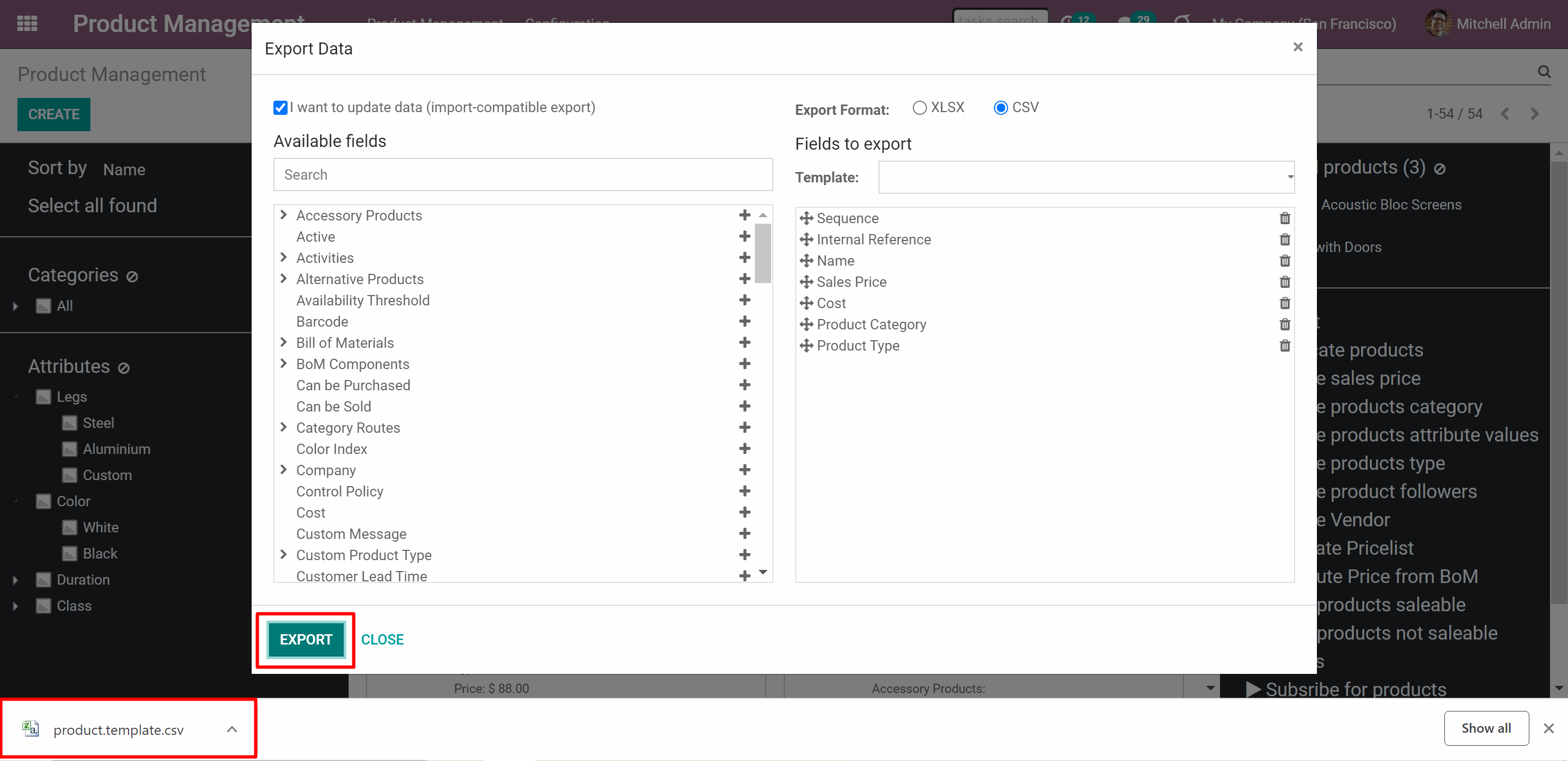Screen dimensions: 1568x761
Task: Expand the Duration attribute group
Action: pyautogui.click(x=15, y=580)
